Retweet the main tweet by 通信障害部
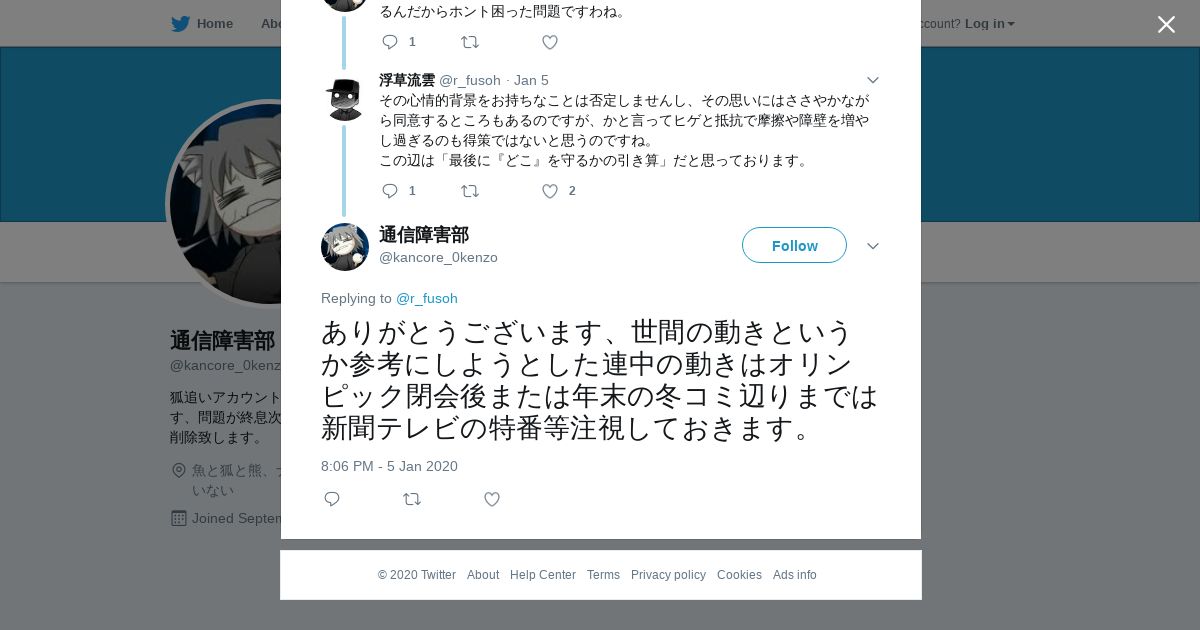 (412, 499)
